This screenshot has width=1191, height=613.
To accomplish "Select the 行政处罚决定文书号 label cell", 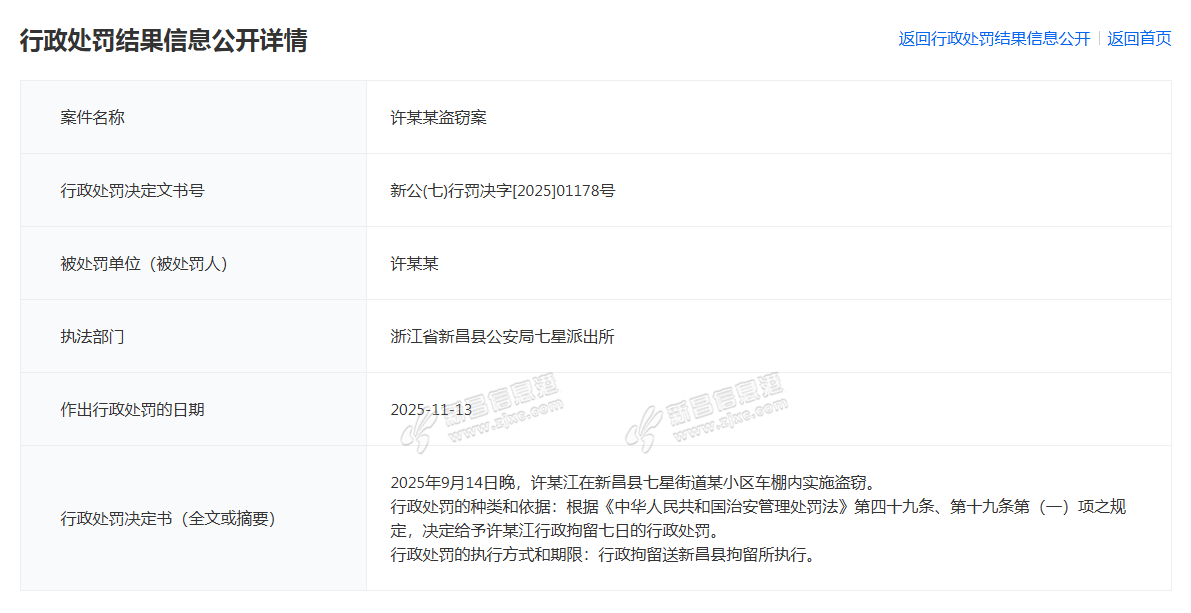I will tap(132, 190).
